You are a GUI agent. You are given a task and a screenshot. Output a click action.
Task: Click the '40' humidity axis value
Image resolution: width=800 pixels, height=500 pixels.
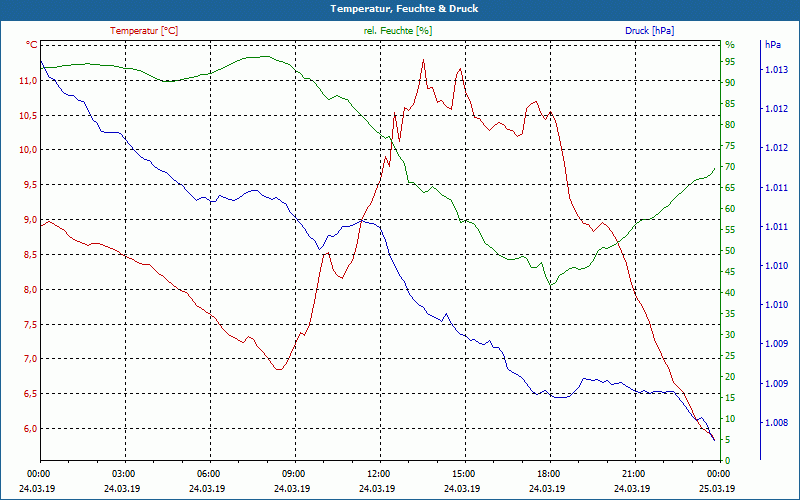[x=730, y=293]
